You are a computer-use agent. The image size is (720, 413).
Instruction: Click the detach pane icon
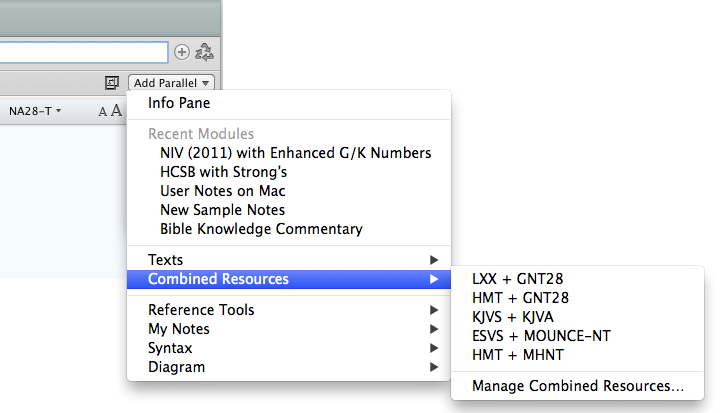coord(112,83)
